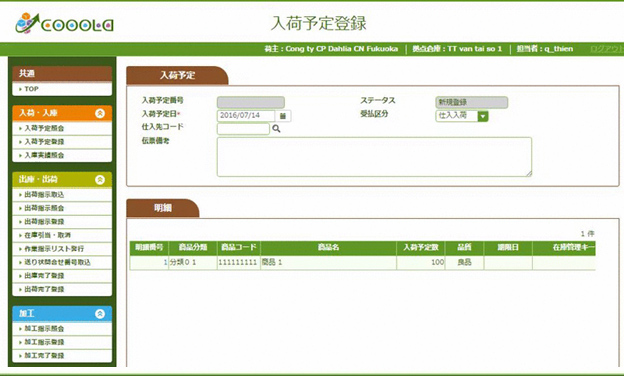The width and height of the screenshot is (624, 376).
Task: Click the 荷主 Cong ty CP Dahlia header text
Action: pyautogui.click(x=331, y=49)
